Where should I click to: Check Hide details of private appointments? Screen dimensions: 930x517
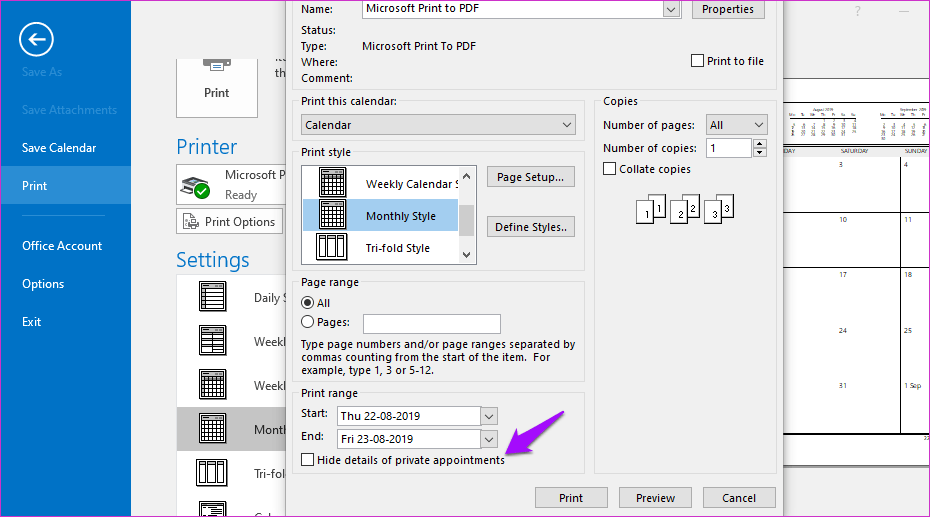coord(307,459)
